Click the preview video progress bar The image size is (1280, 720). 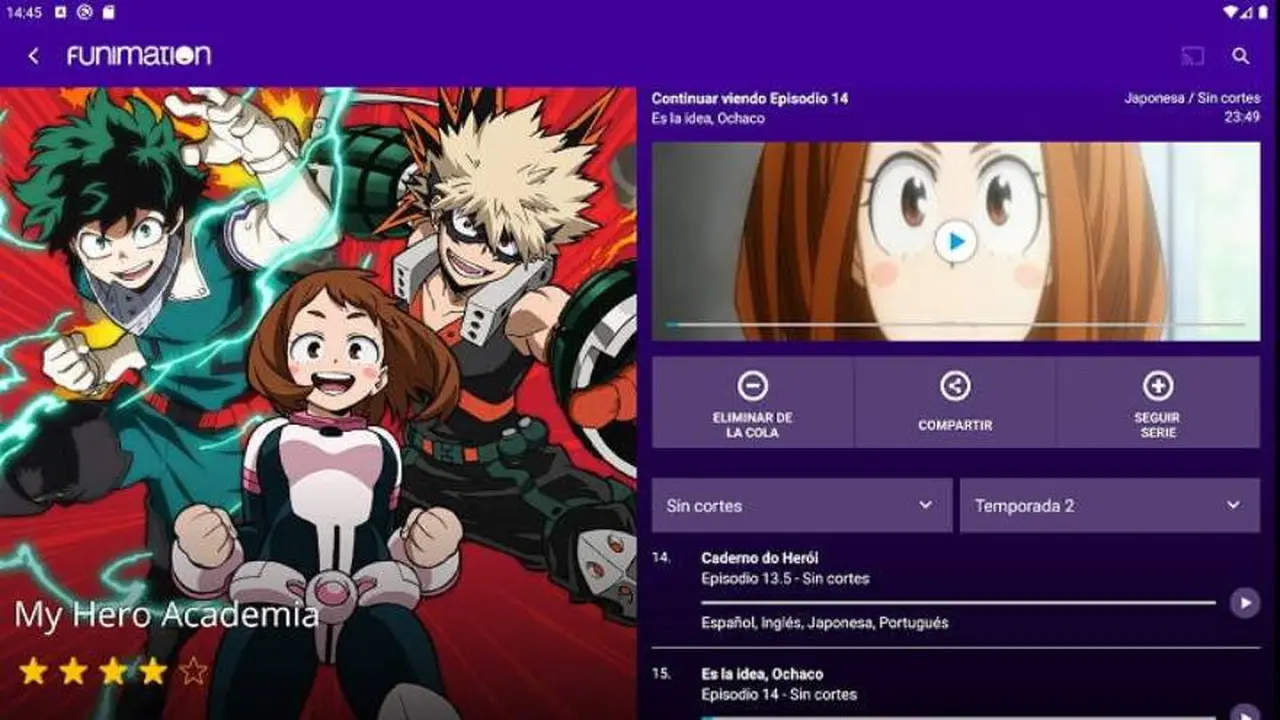955,324
